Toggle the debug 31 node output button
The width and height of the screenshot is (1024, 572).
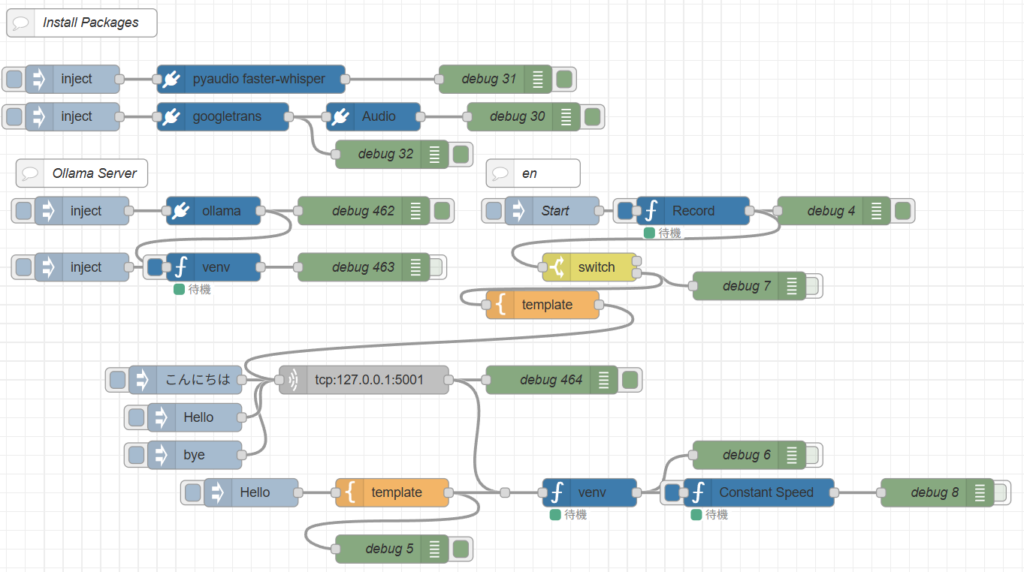565,79
